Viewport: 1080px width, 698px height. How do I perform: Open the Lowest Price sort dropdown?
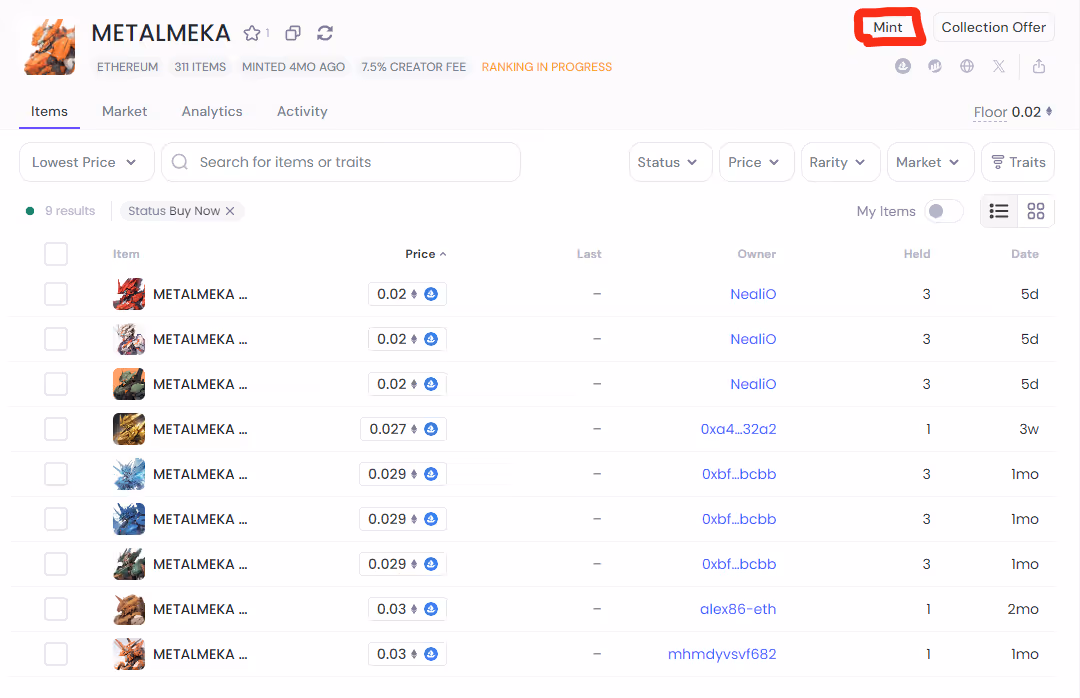click(x=86, y=162)
